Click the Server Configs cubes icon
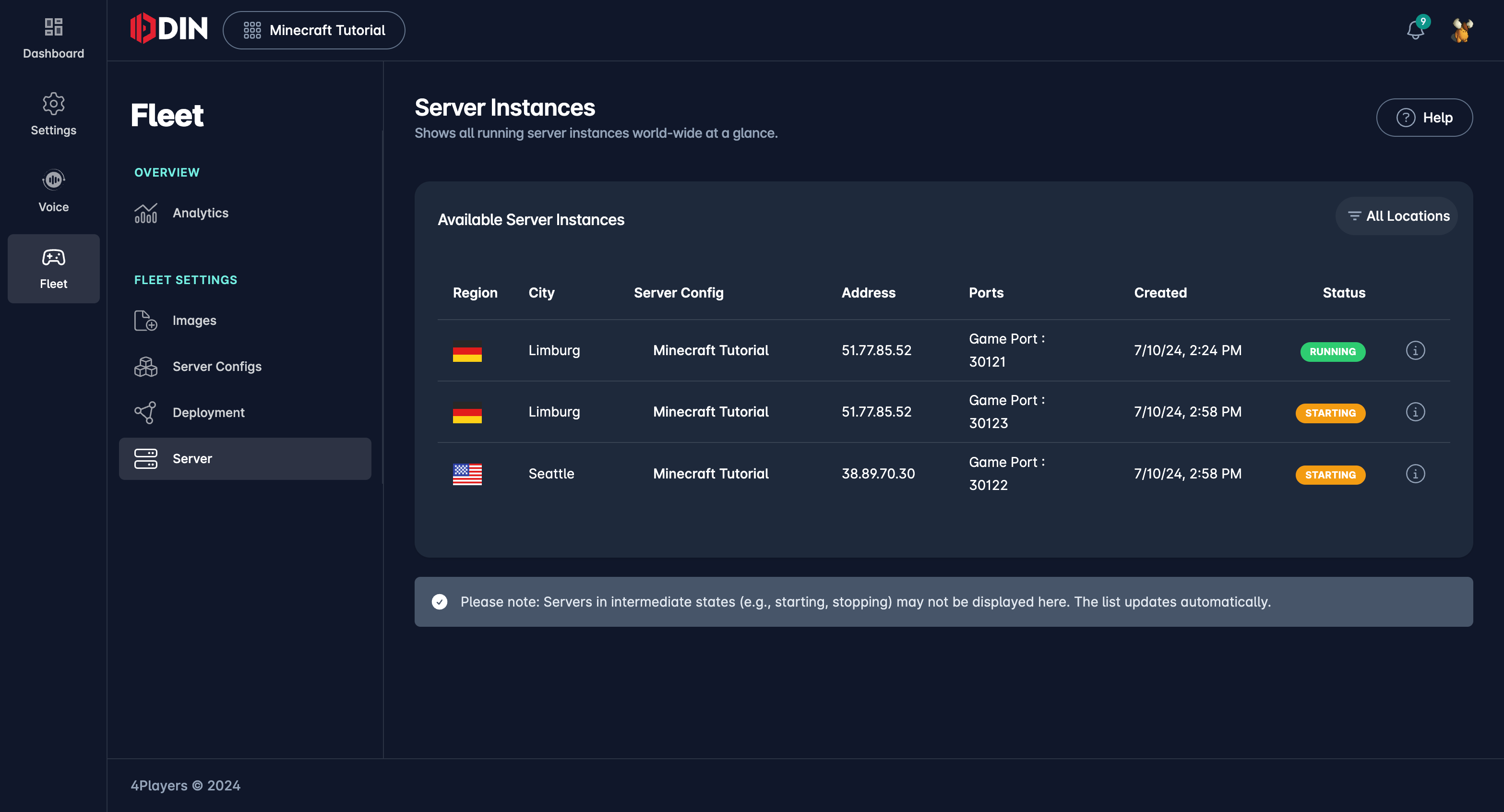1504x812 pixels. 146,367
